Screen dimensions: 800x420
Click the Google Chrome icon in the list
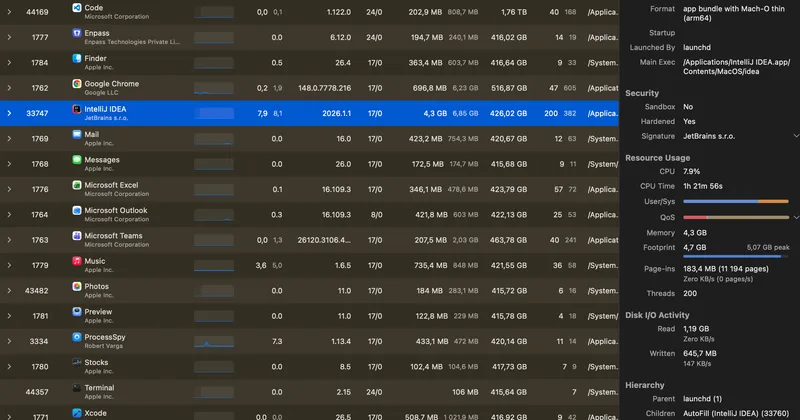point(77,84)
